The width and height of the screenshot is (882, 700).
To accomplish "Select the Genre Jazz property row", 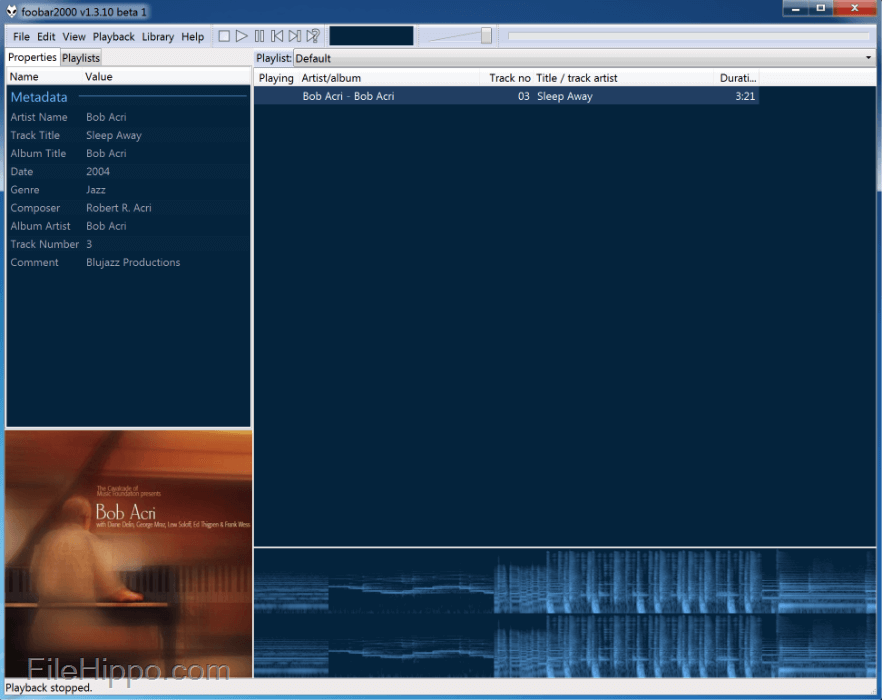I will tap(128, 190).
